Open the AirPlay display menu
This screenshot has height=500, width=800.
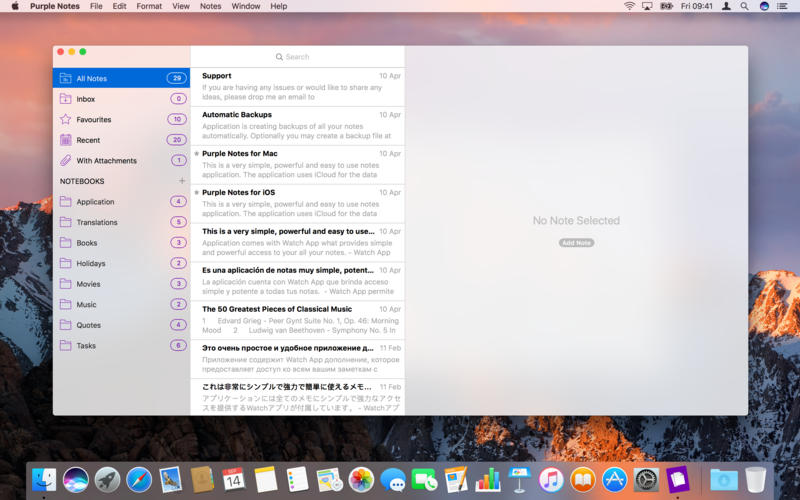click(647, 6)
